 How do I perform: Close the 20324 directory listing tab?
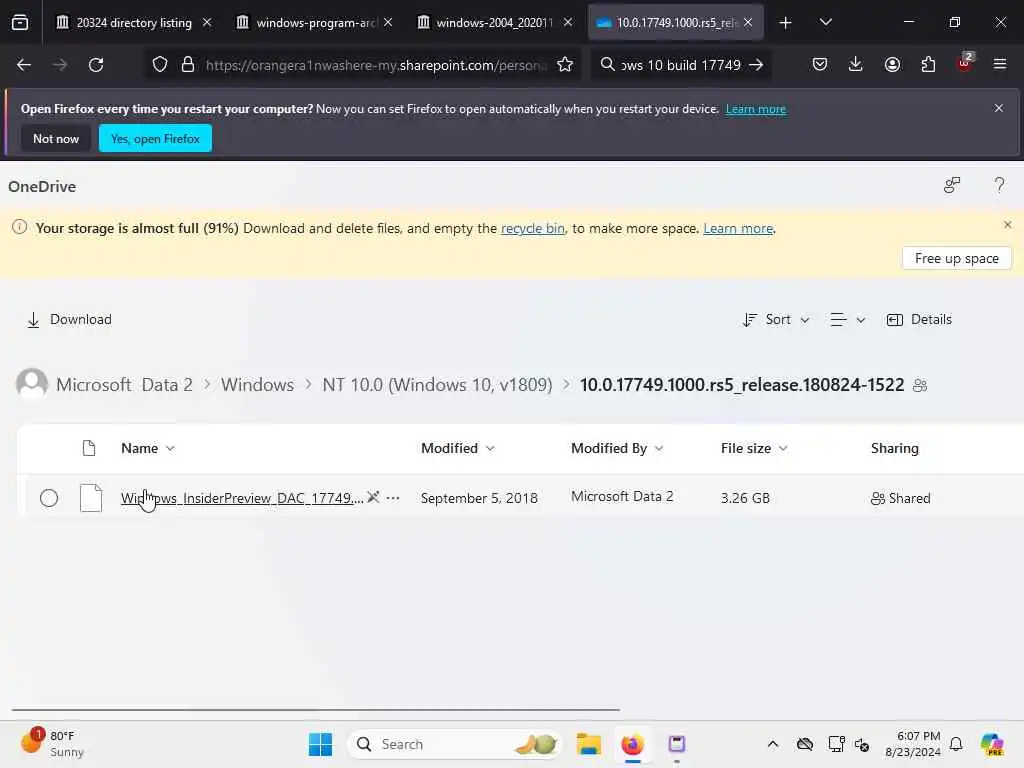(207, 22)
